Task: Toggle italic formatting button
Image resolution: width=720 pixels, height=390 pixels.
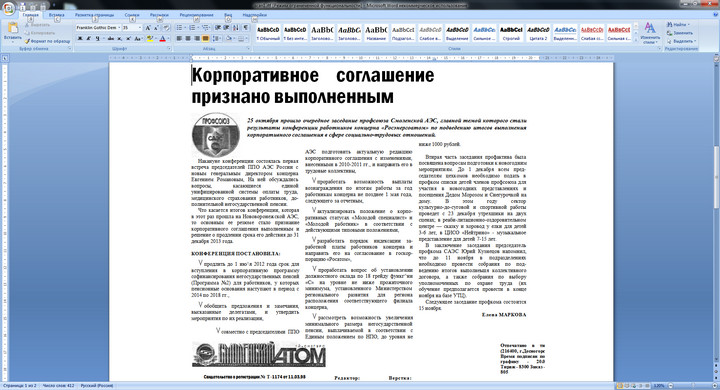Action: click(89, 39)
